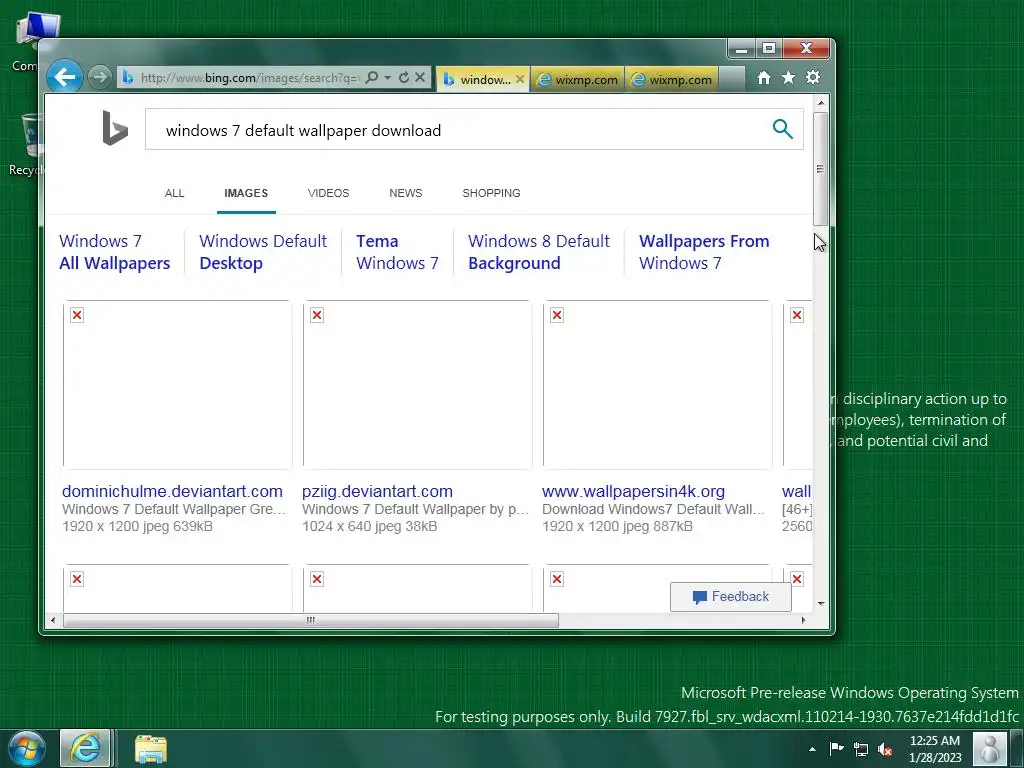The width and height of the screenshot is (1024, 768).
Task: Open the Windows Start orb
Action: [x=26, y=749]
